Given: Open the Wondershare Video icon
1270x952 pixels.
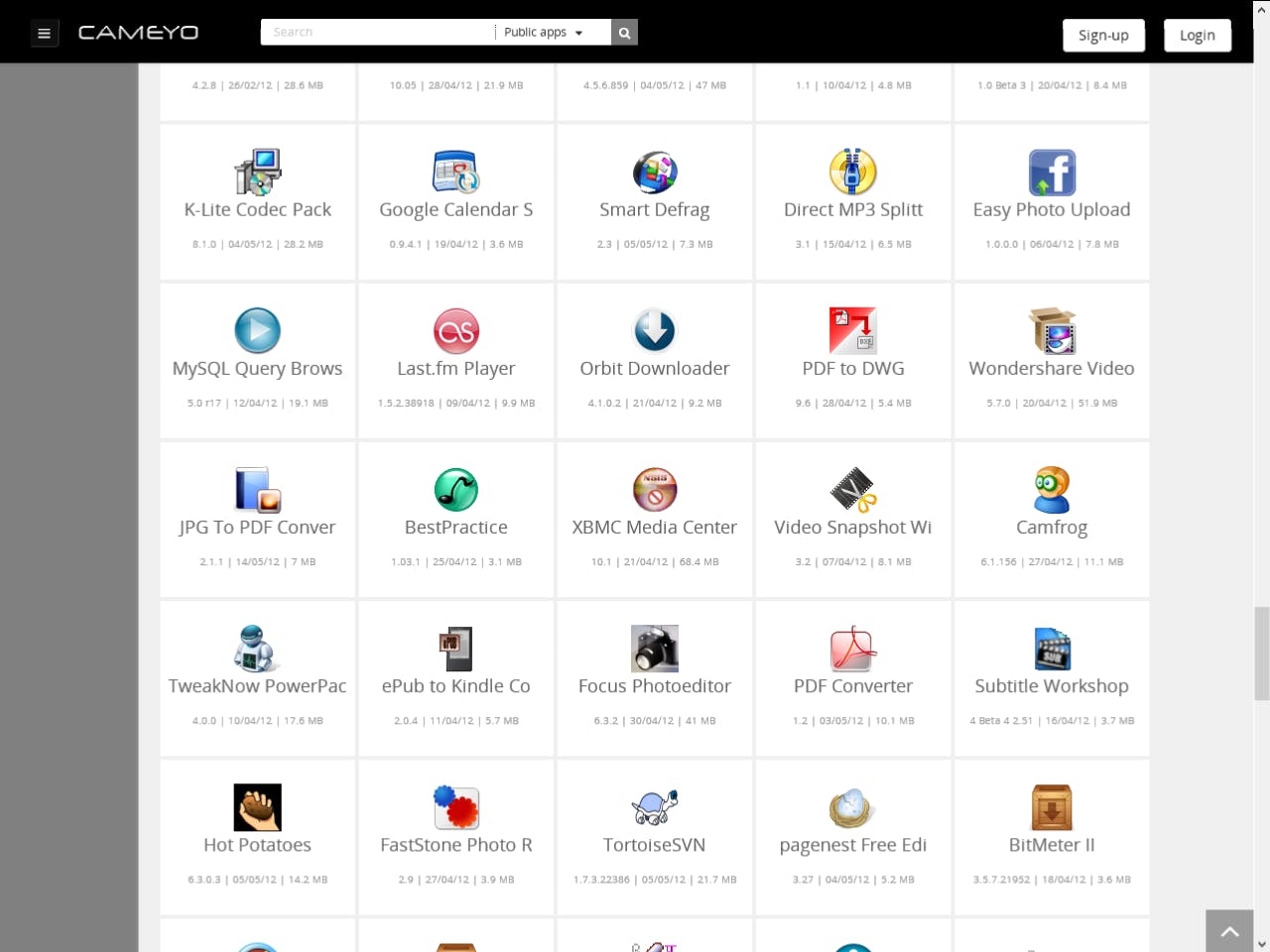Looking at the screenshot, I should [1052, 331].
